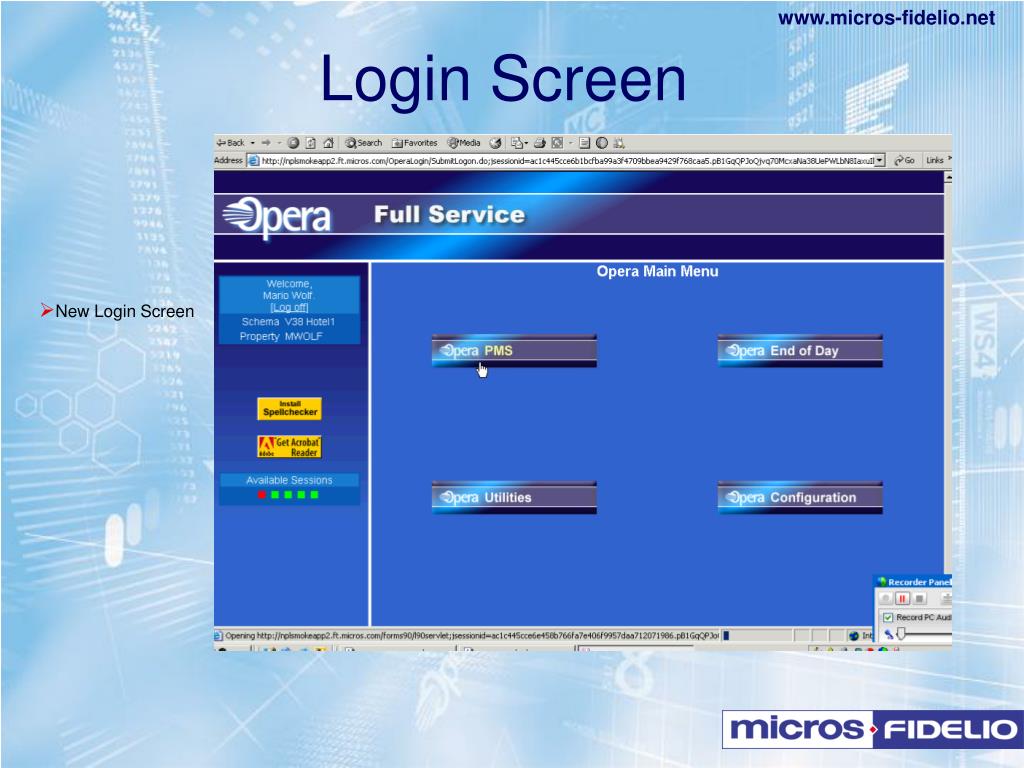Open the Favorites pane
The image size is (1024, 768).
[414, 142]
